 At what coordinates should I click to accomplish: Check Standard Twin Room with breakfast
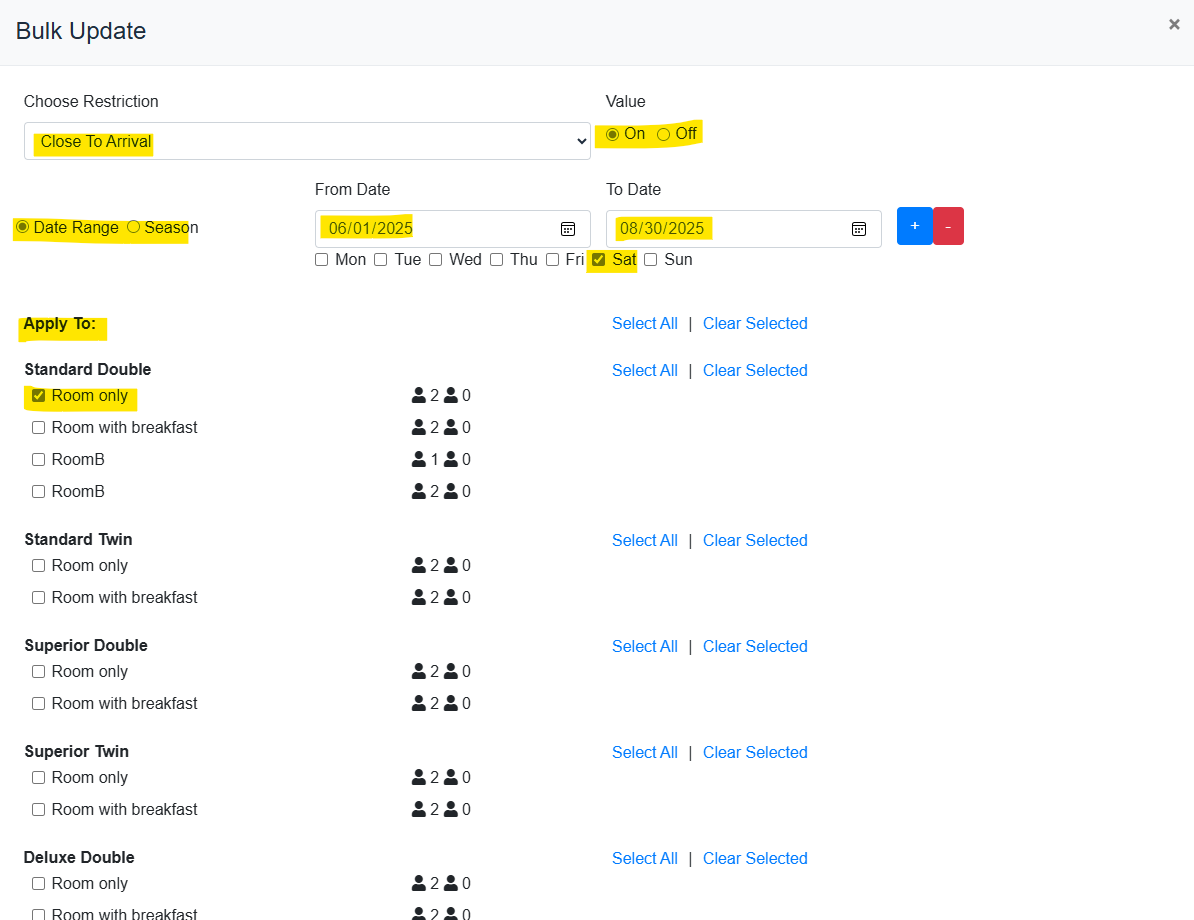(38, 598)
